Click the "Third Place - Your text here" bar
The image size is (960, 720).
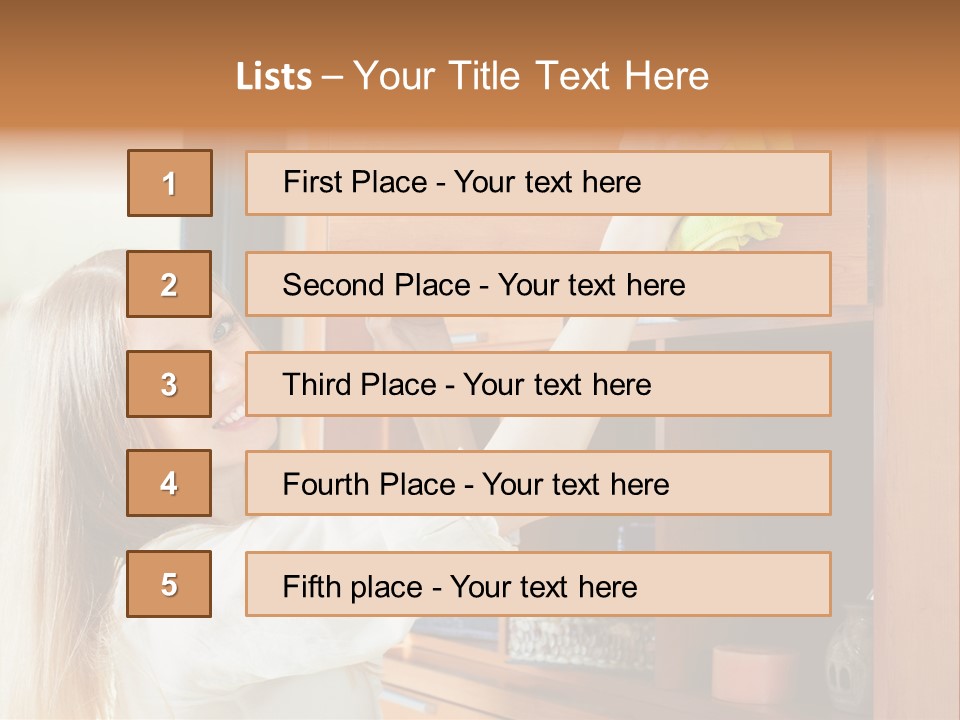[538, 384]
